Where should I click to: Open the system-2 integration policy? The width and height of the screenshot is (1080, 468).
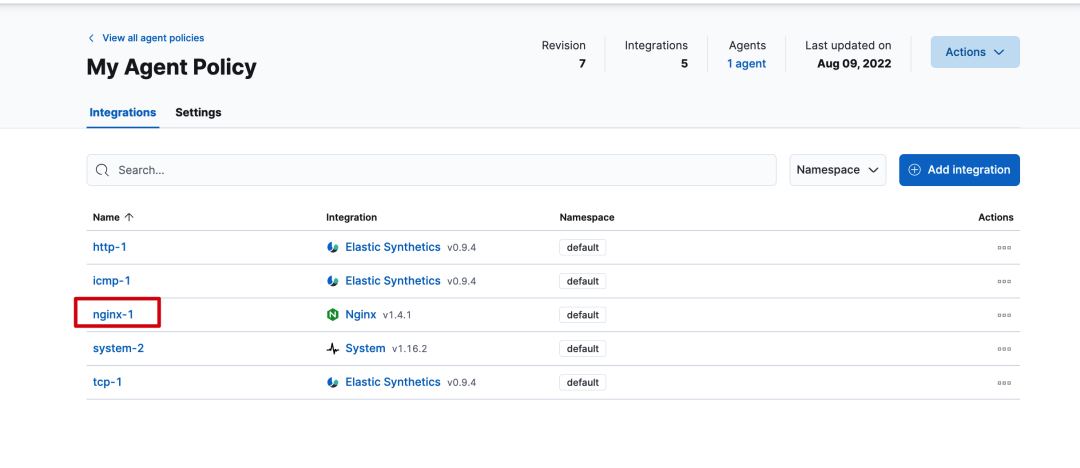[118, 349]
